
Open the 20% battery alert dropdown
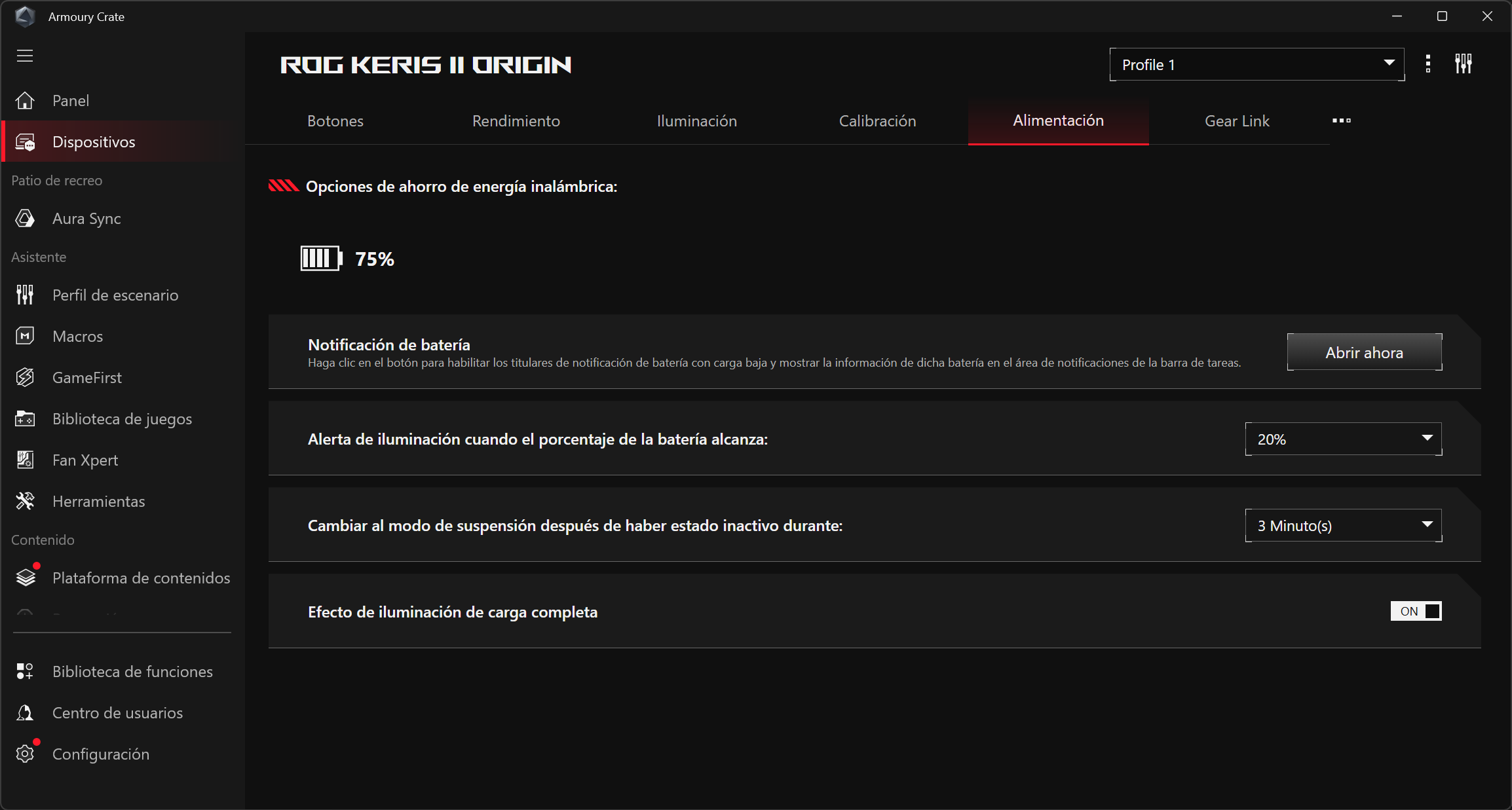[1343, 439]
